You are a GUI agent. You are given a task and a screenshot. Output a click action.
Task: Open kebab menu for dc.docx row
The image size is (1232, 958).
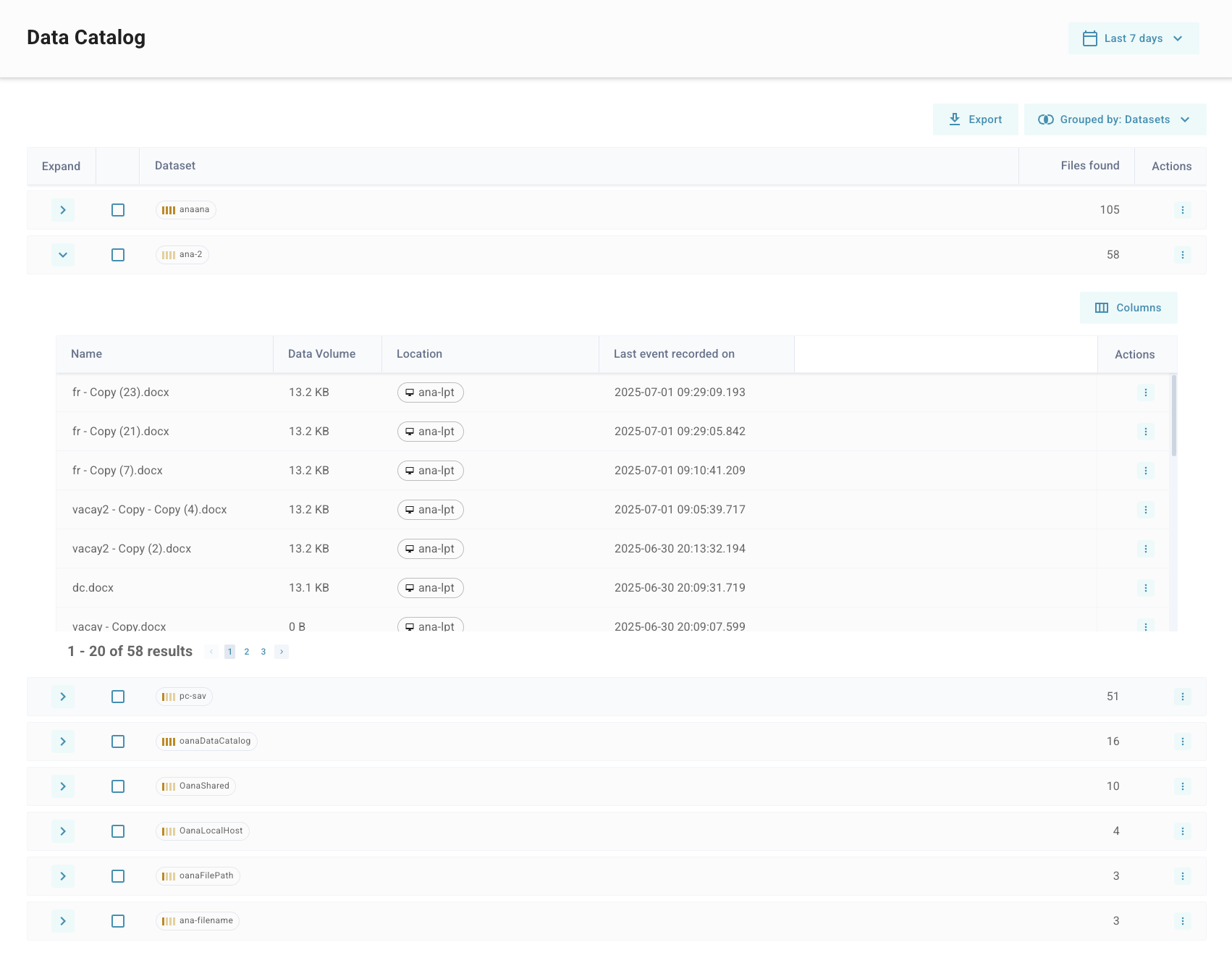(x=1145, y=588)
